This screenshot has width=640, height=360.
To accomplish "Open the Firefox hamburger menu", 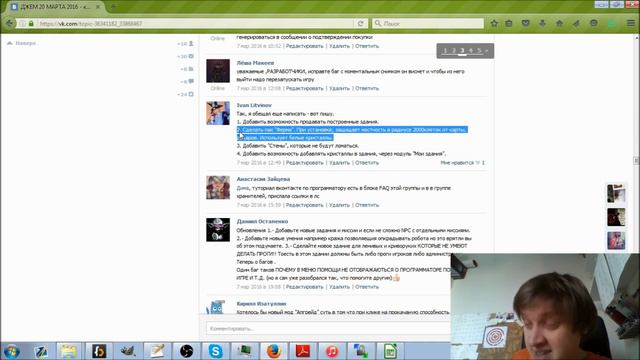I will (631, 23).
